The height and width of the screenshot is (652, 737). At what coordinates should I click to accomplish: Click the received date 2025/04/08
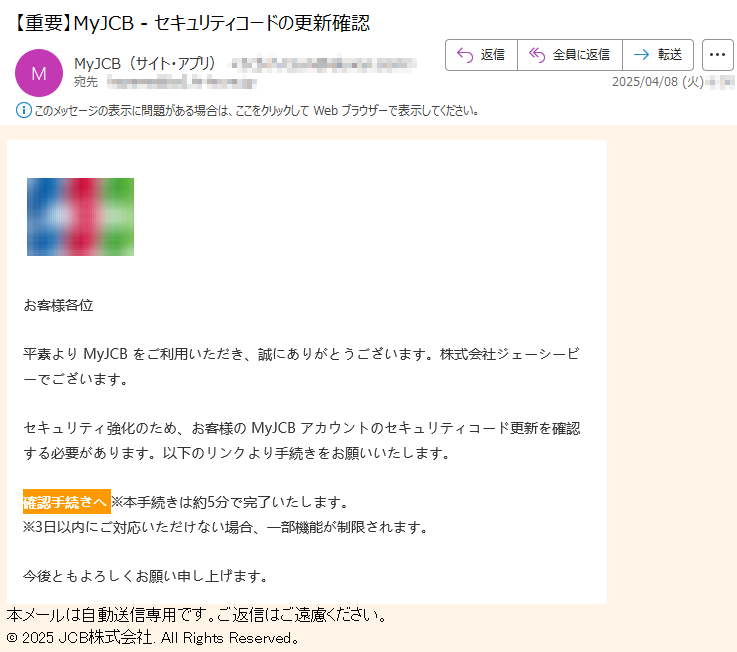(x=658, y=82)
